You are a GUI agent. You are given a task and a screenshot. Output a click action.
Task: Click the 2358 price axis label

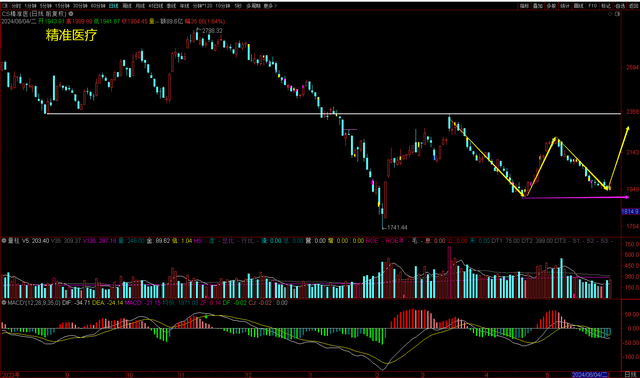632,111
